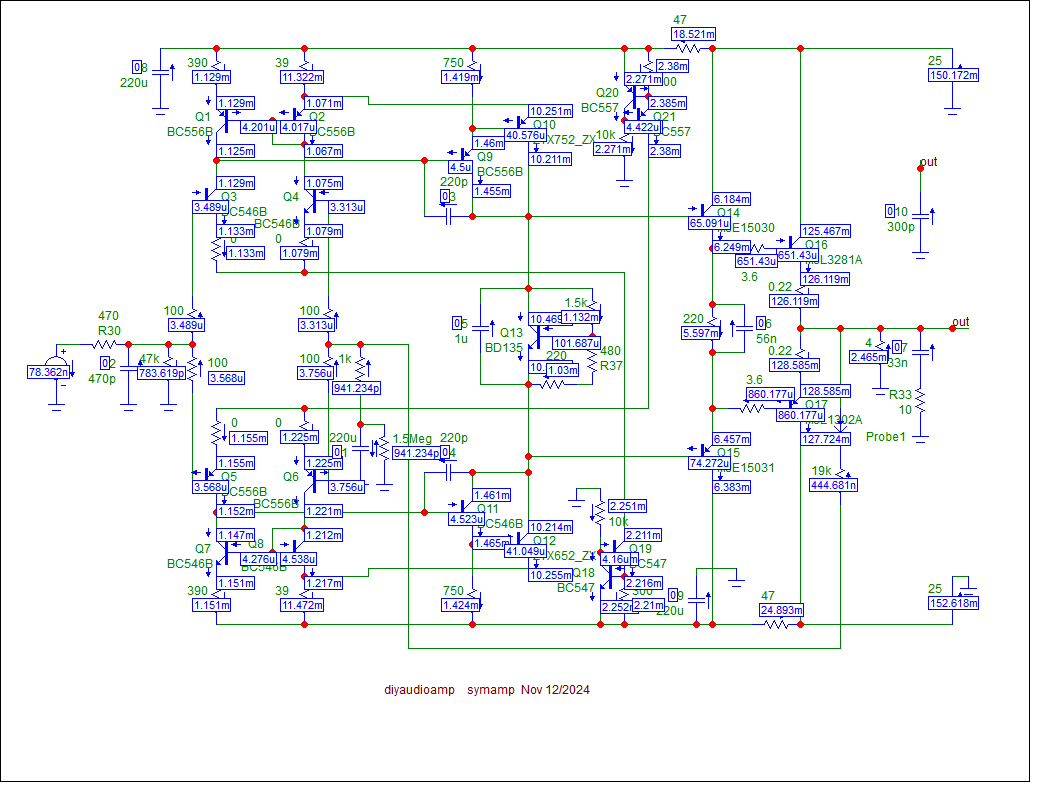Click the BD135 part label
The width and height of the screenshot is (1037, 785).
click(504, 348)
